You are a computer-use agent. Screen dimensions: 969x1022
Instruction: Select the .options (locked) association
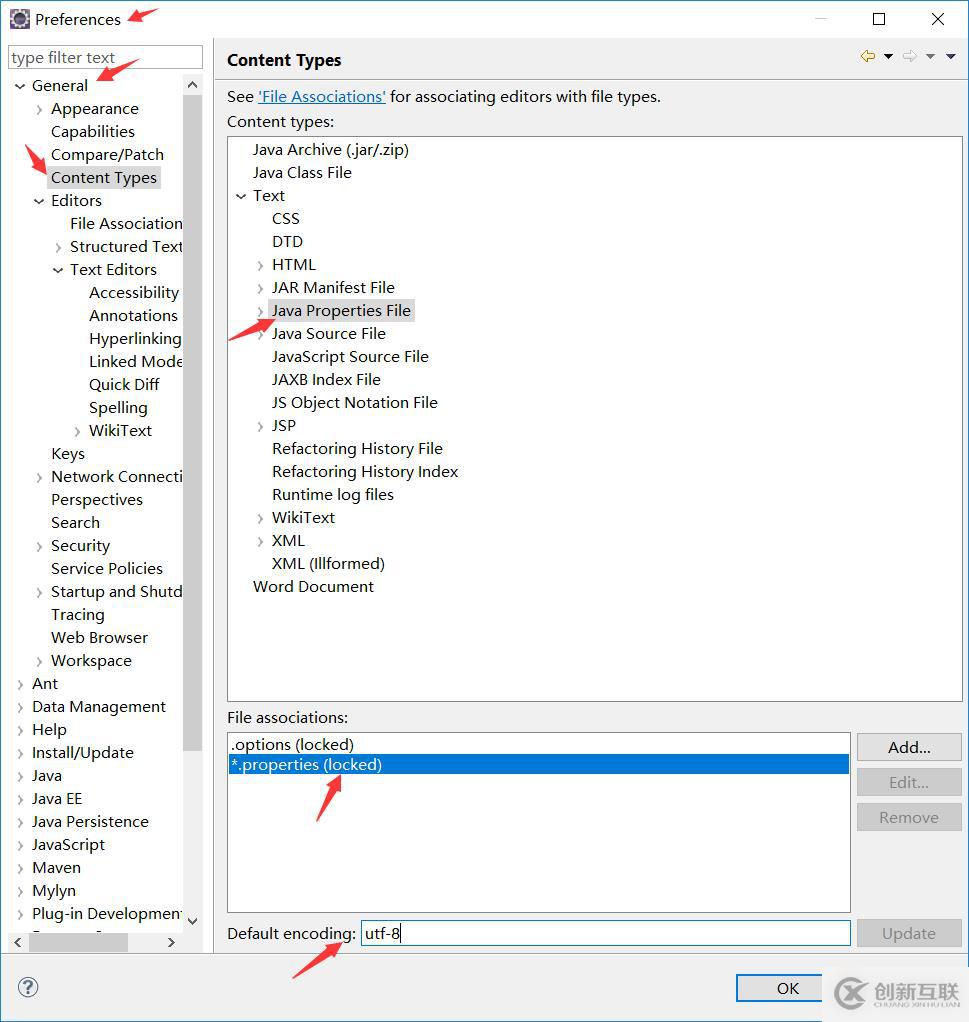click(539, 744)
